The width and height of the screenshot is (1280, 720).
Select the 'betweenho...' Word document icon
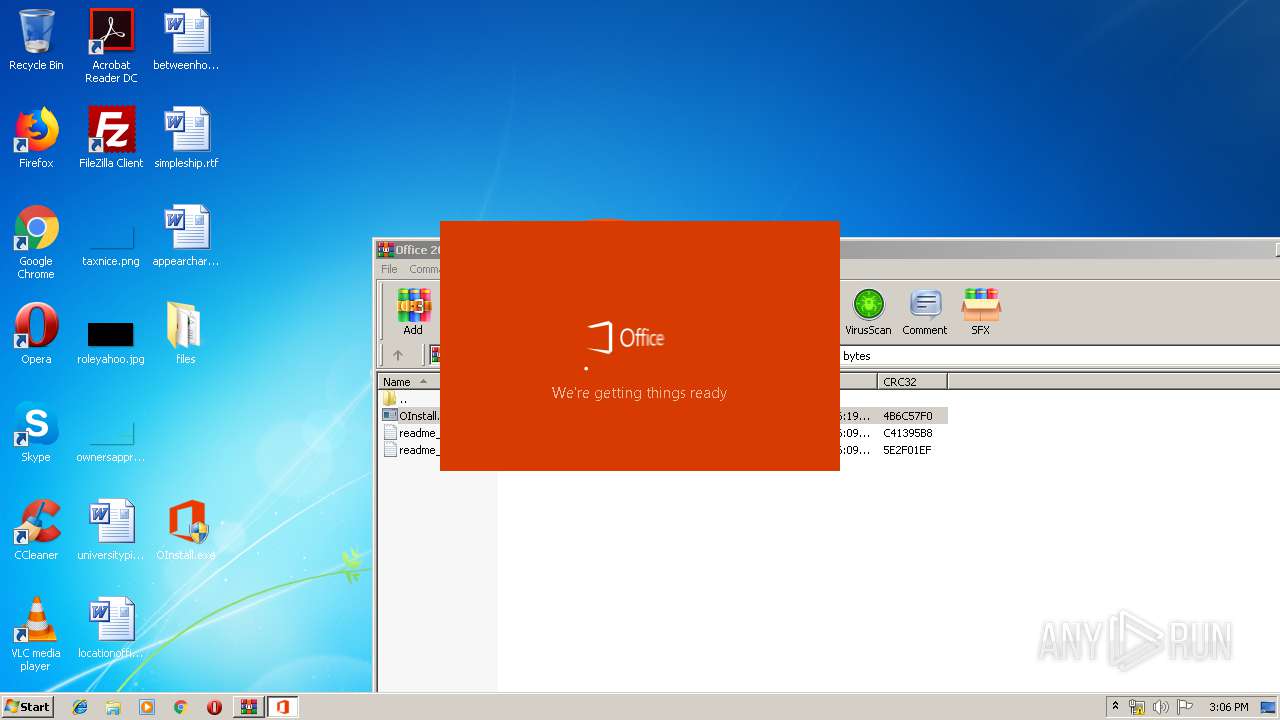[186, 40]
